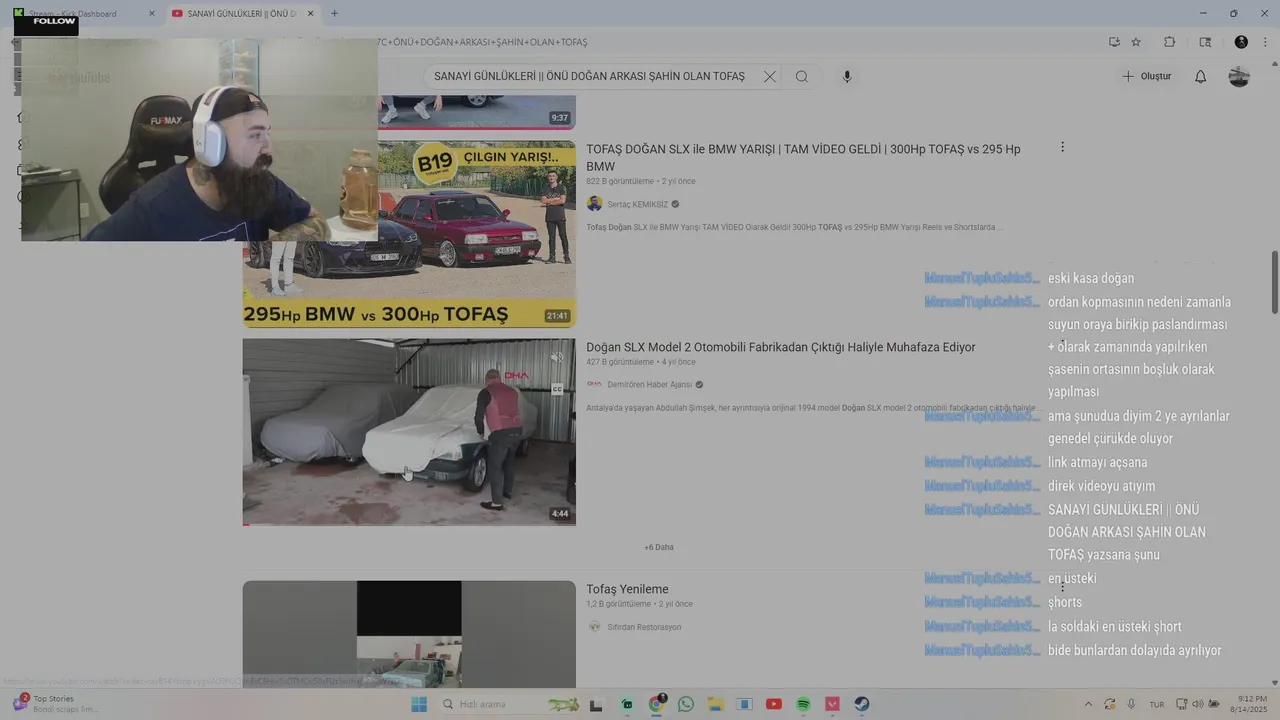This screenshot has height=720, width=1280.
Task: Open YouTube app icon in taskbar
Action: [x=773, y=704]
